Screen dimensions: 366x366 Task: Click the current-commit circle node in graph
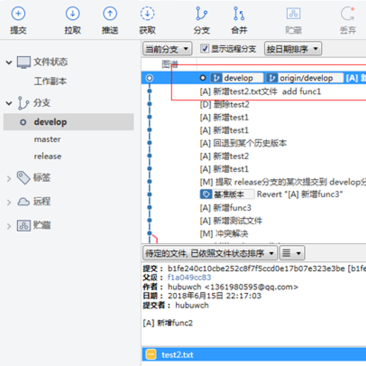click(x=150, y=78)
